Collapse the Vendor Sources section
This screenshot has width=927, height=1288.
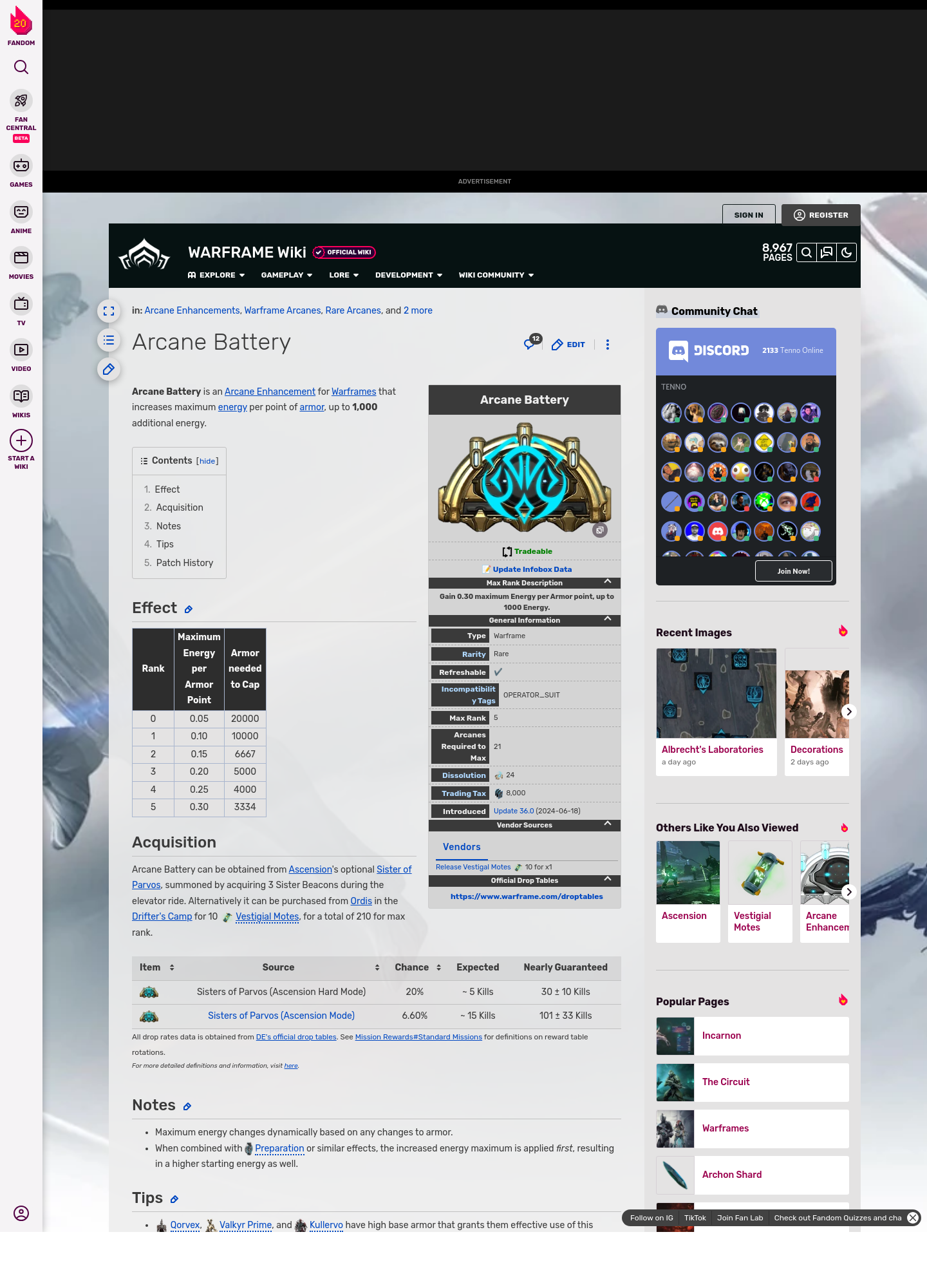click(x=608, y=824)
